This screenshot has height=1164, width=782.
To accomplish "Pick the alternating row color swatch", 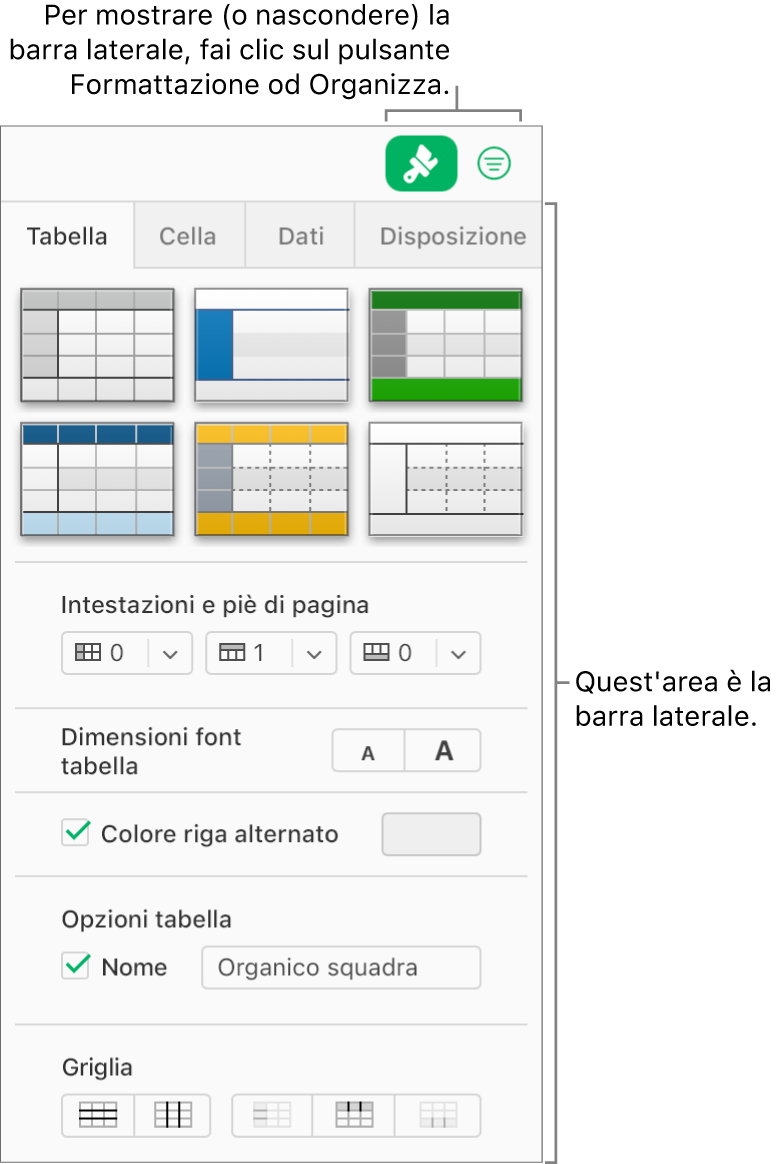I will (431, 833).
